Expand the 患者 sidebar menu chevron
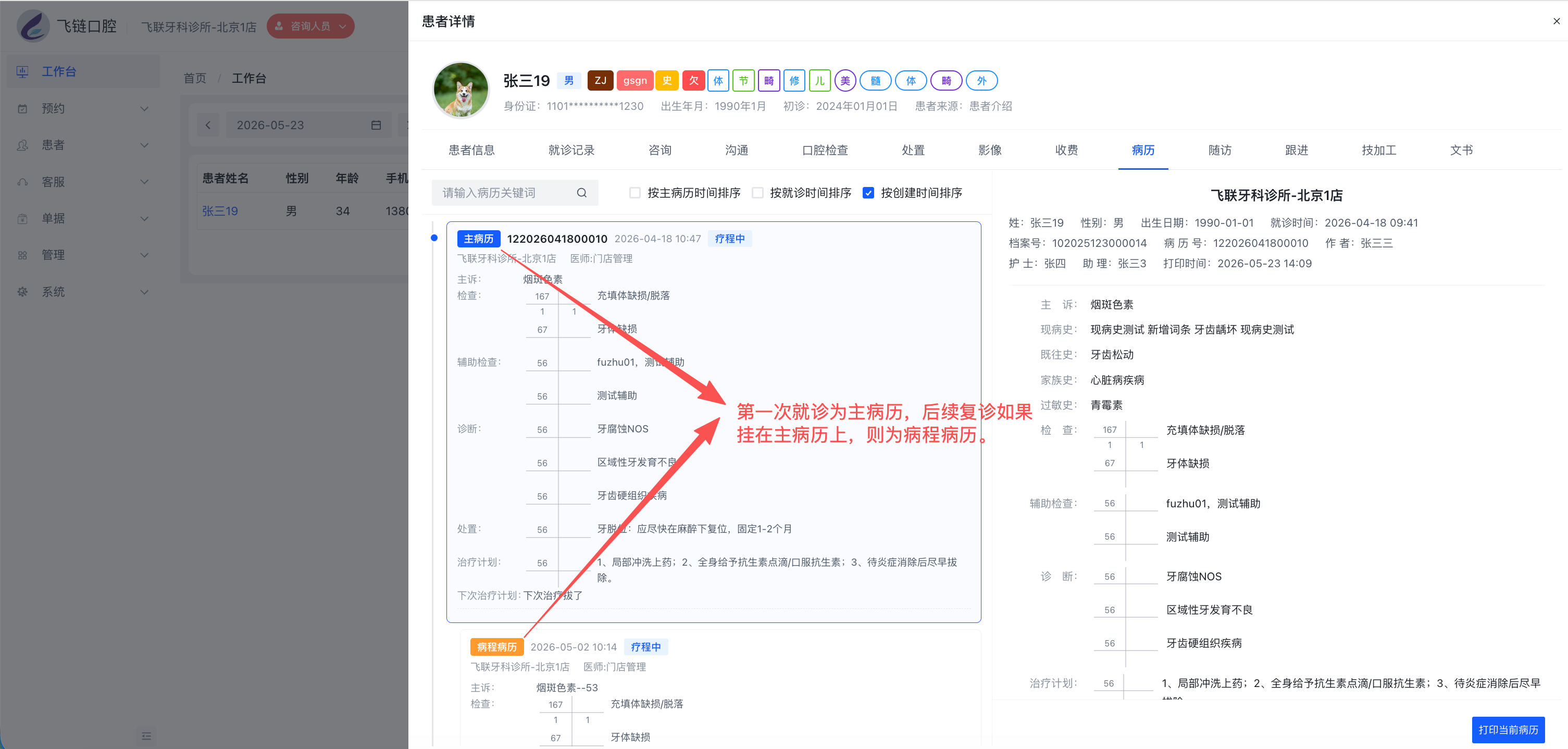 [x=144, y=145]
